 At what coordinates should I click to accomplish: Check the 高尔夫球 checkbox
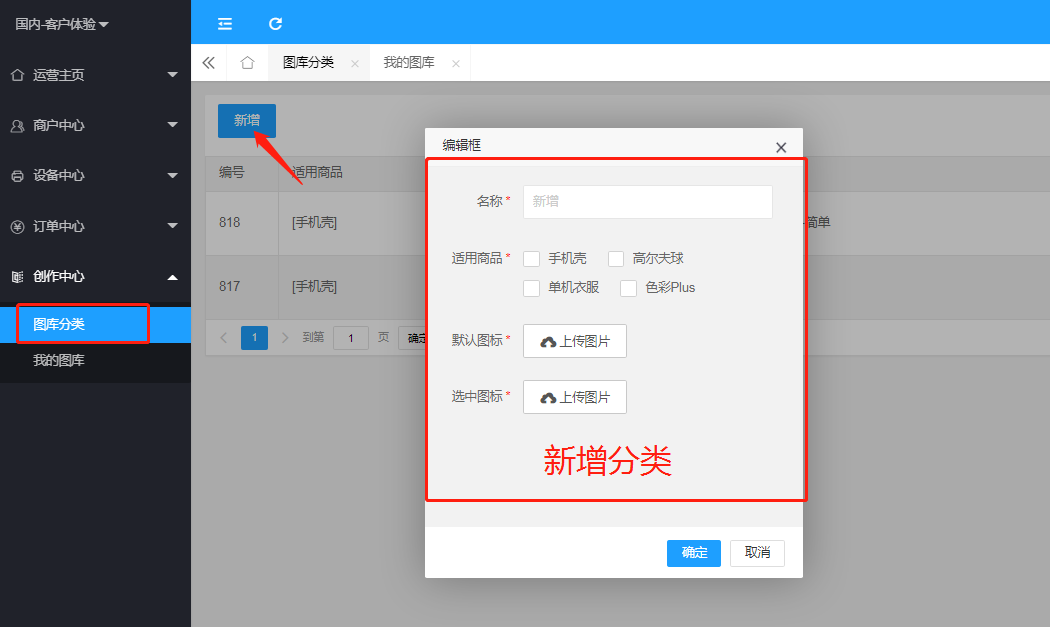click(616, 259)
